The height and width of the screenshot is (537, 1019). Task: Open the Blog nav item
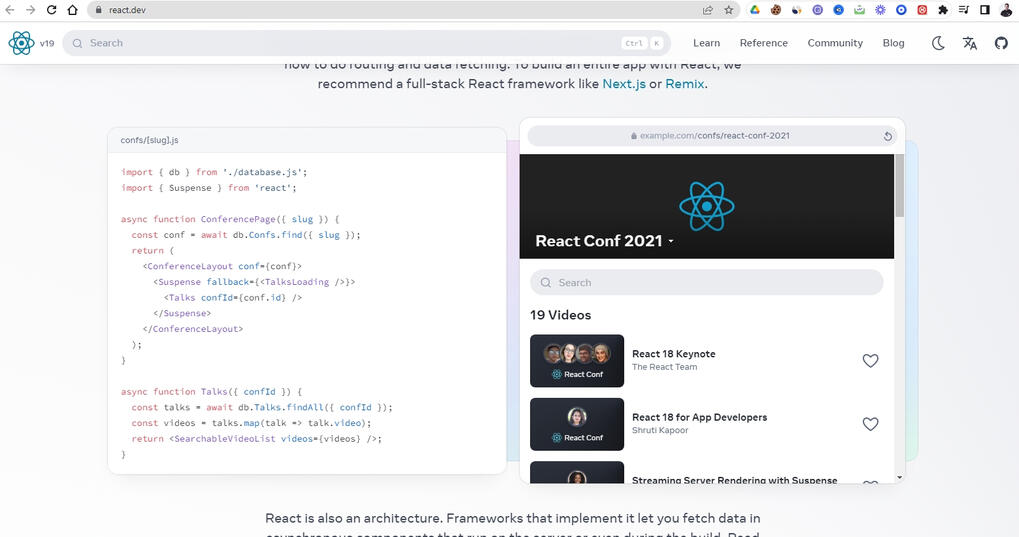click(894, 43)
